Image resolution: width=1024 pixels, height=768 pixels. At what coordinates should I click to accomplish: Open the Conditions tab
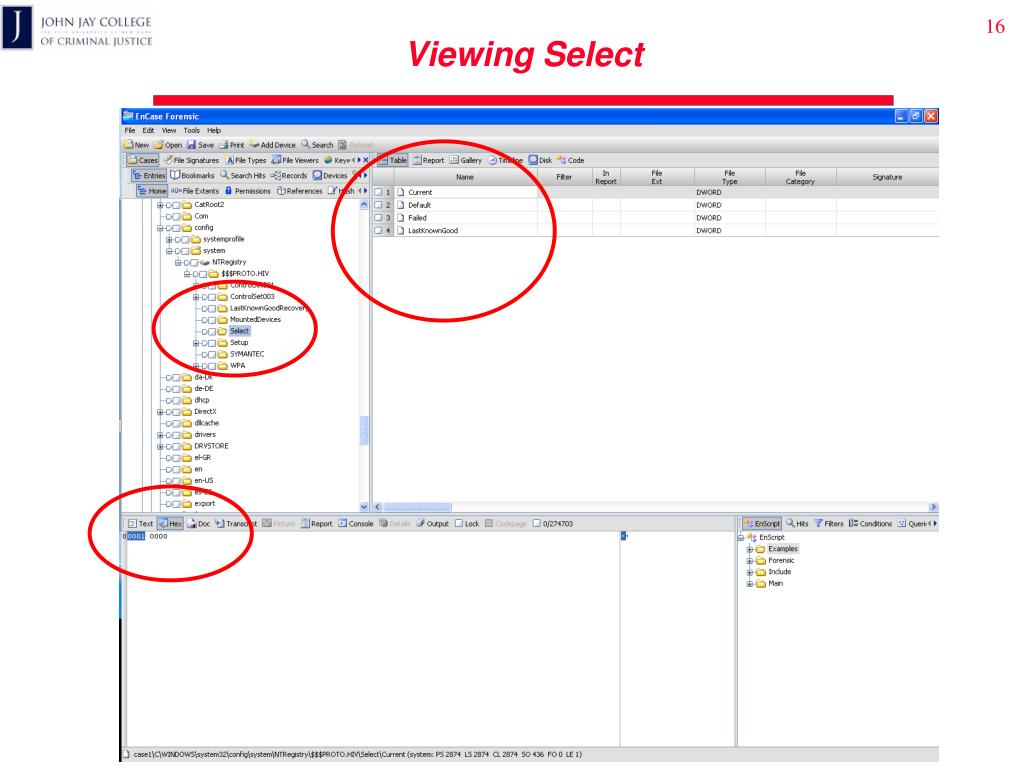point(871,524)
